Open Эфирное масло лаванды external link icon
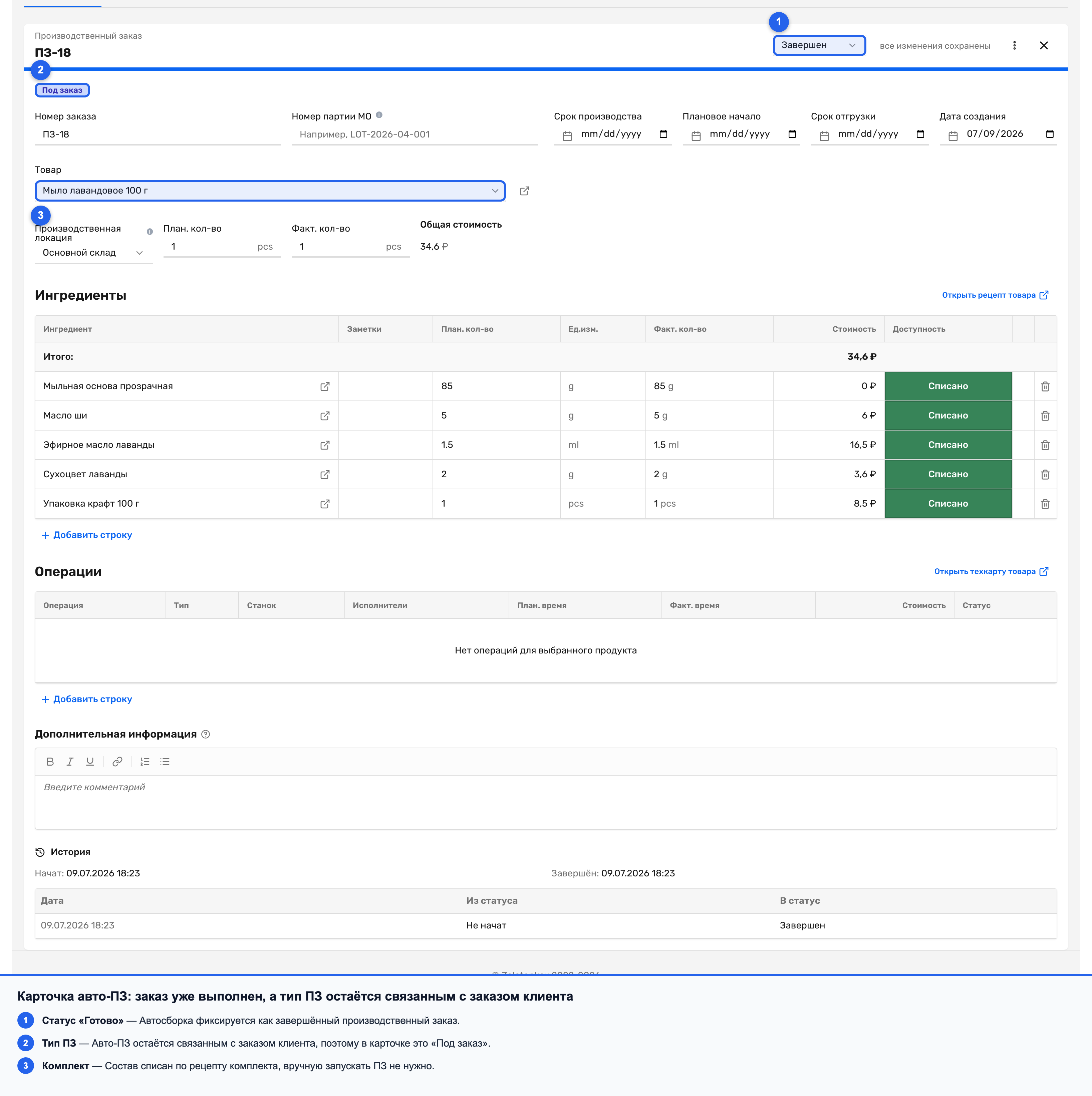 (325, 445)
